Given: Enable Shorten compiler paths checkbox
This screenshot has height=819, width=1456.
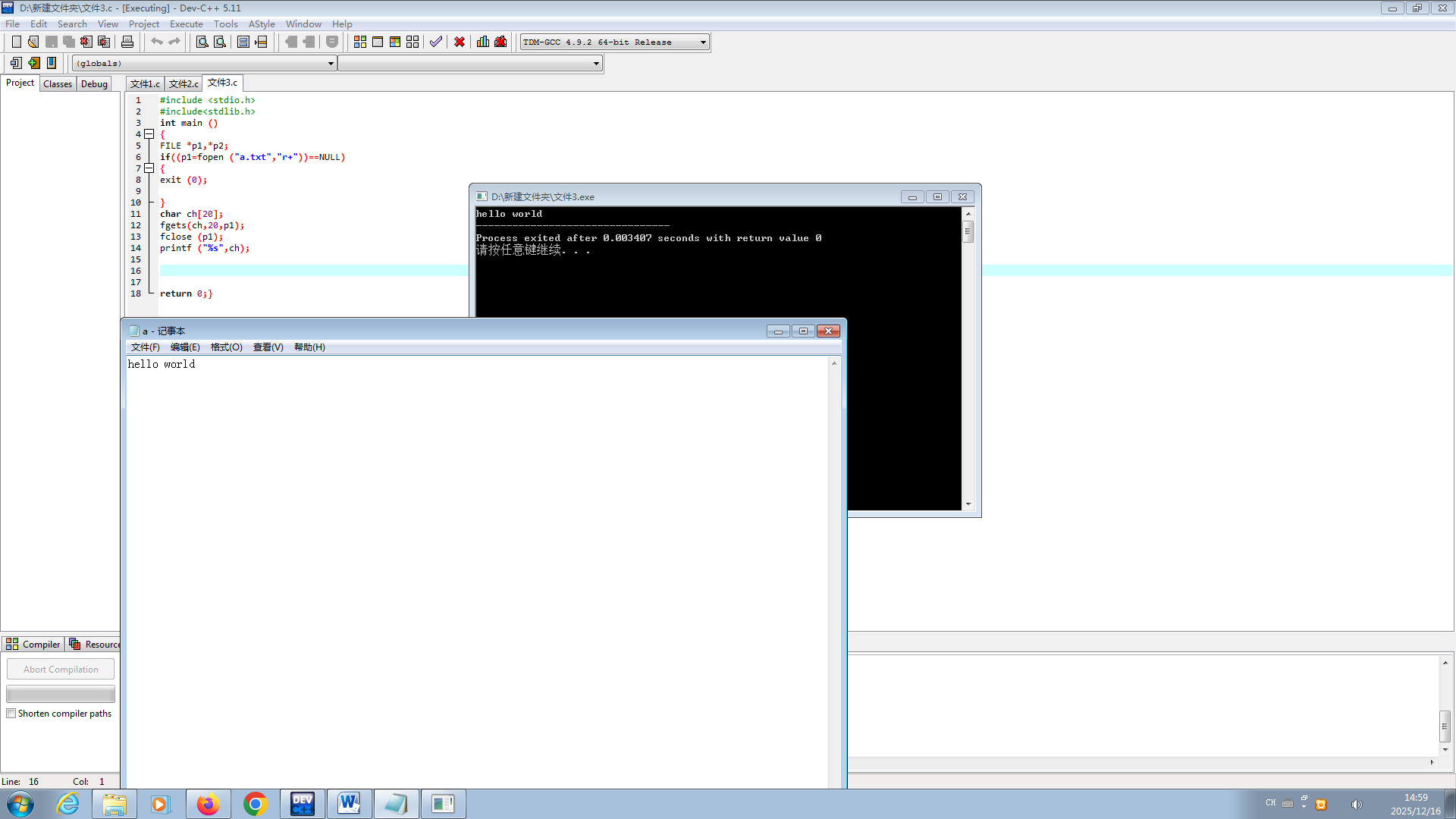Looking at the screenshot, I should click(x=11, y=714).
